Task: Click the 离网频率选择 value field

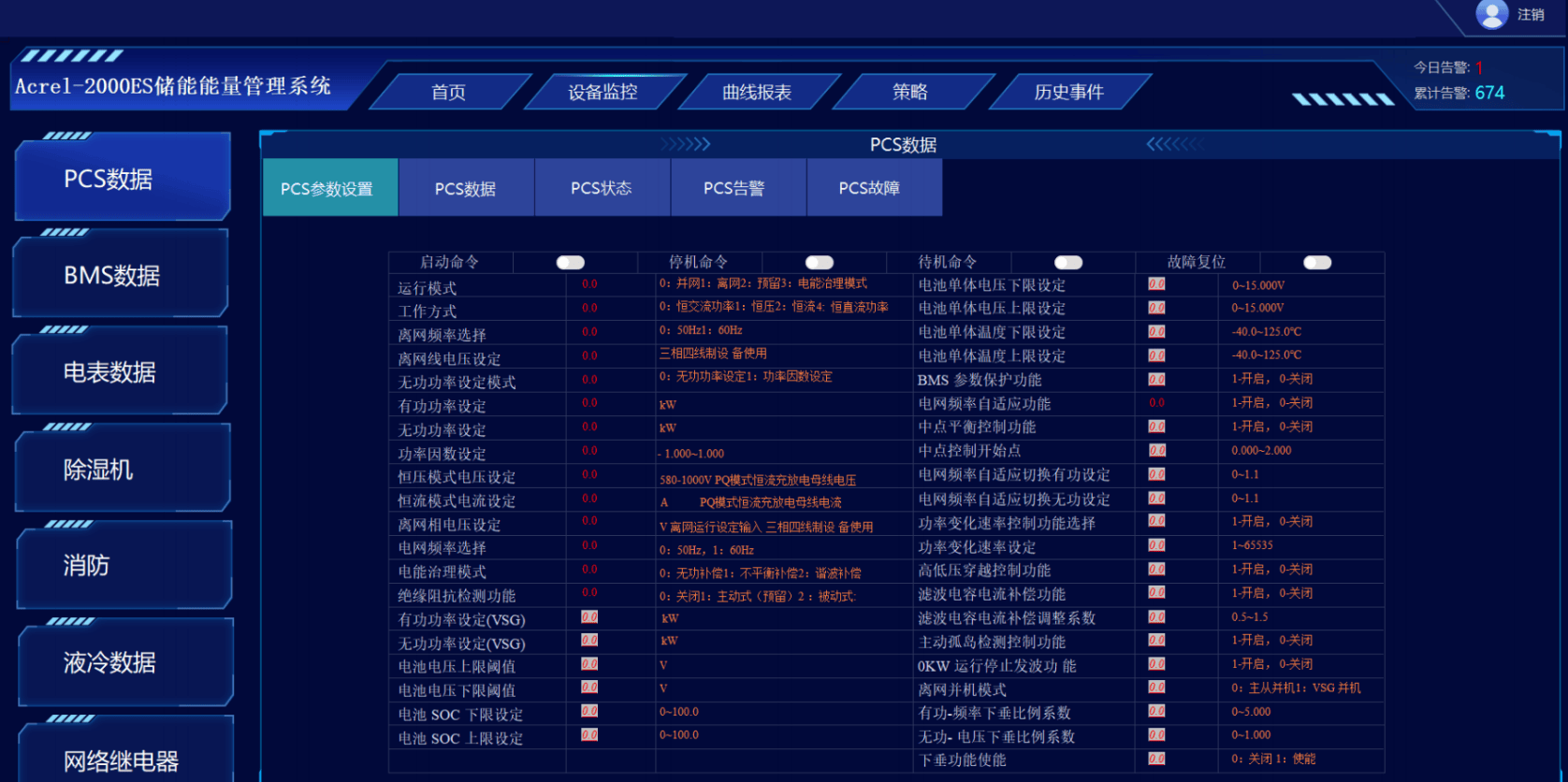Action: 589,332
